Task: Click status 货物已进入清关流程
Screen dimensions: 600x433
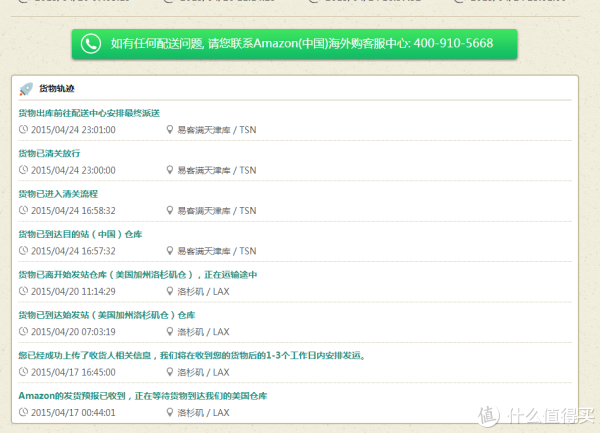Action: 58,194
